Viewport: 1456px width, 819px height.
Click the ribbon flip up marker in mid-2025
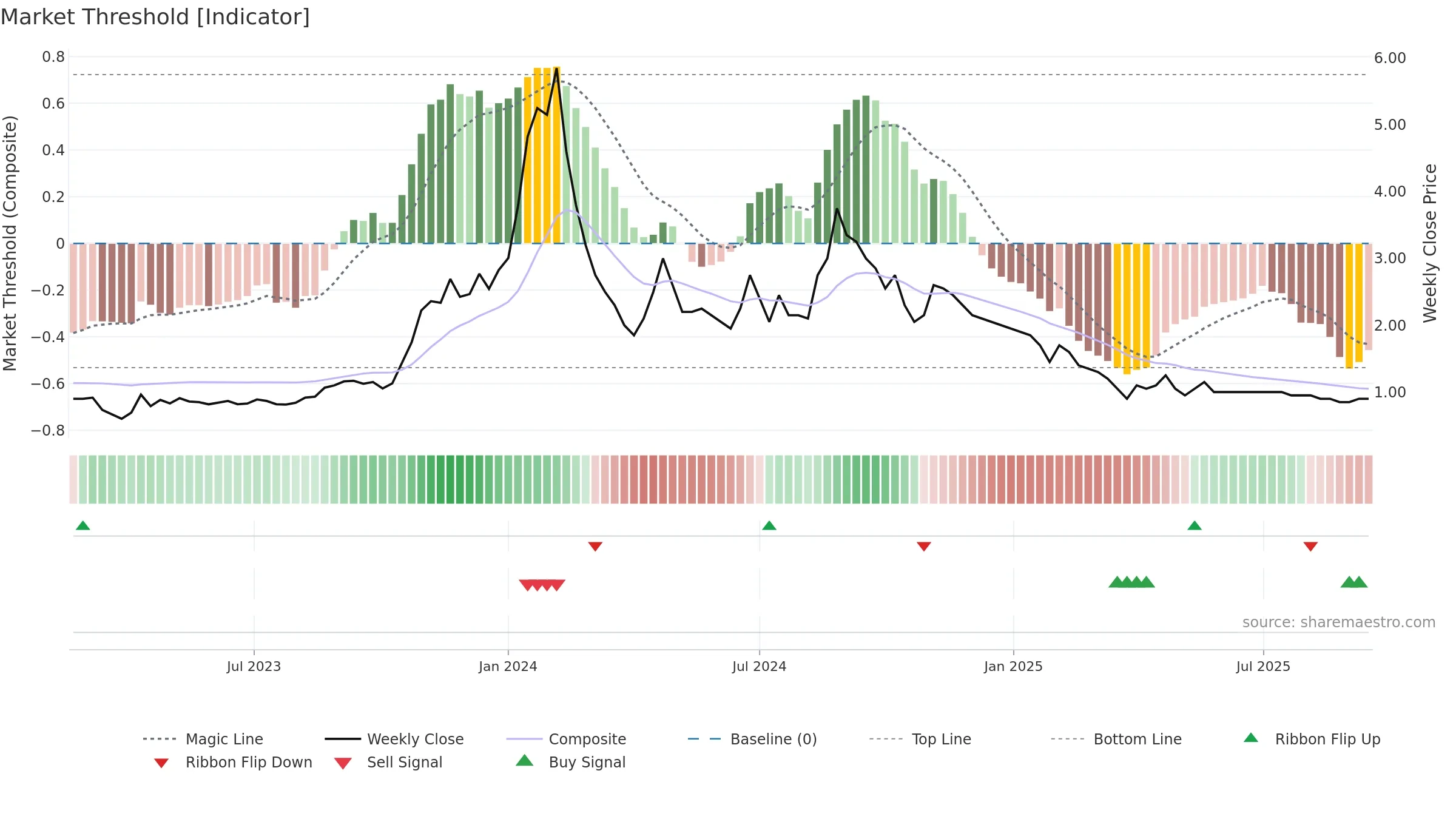click(1195, 525)
